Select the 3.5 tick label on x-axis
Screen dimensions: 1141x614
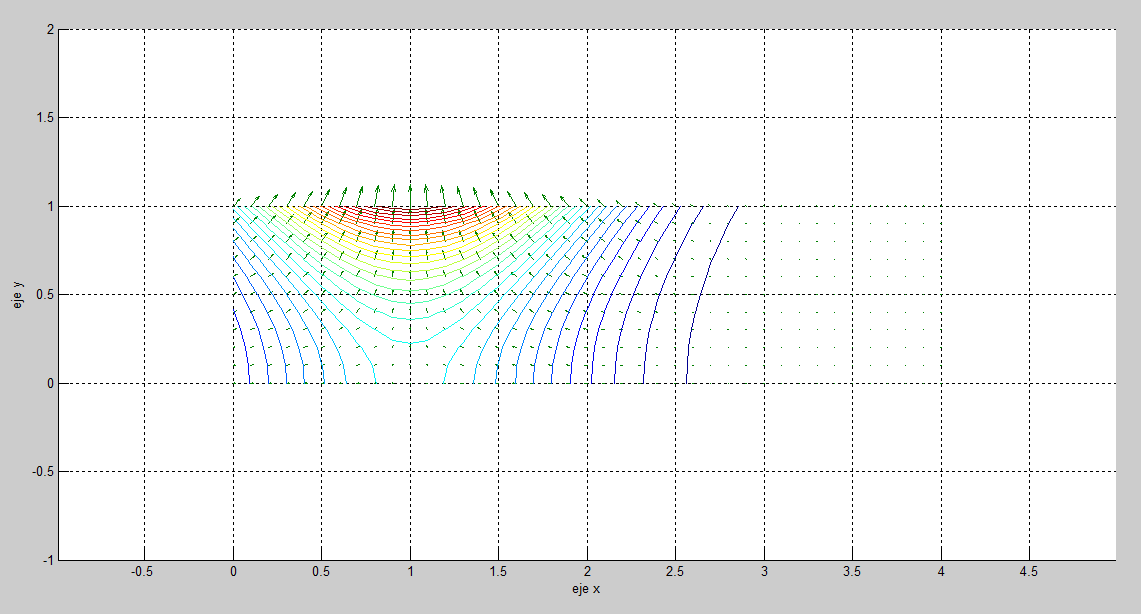(852, 571)
